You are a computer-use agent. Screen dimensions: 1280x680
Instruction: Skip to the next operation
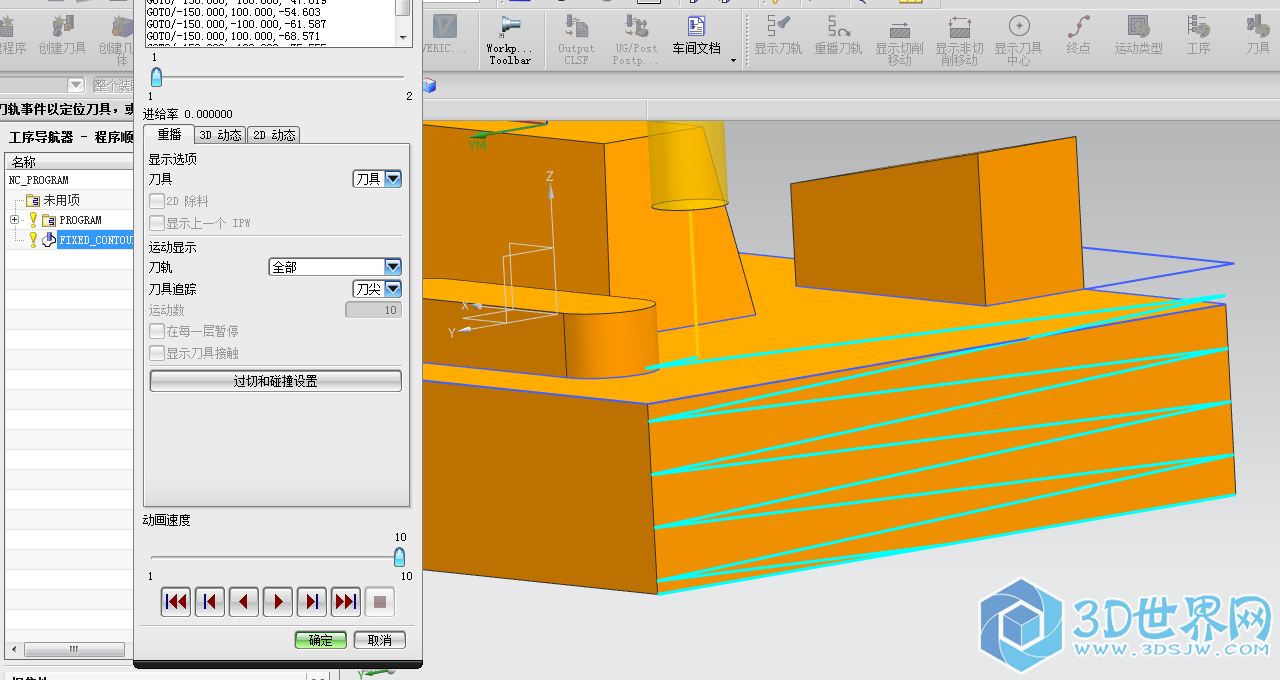pos(346,602)
